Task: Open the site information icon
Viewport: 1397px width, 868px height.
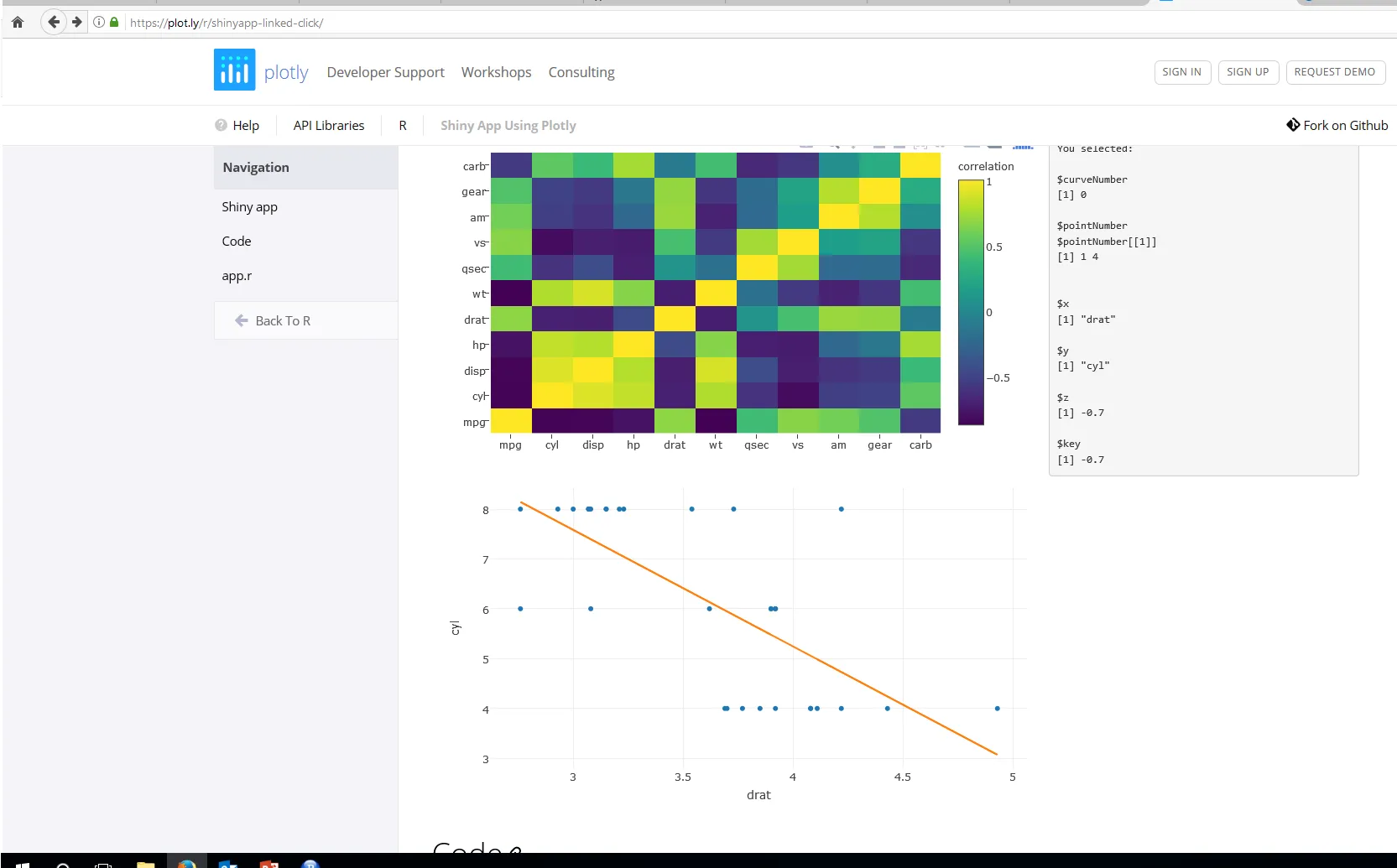Action: (x=99, y=22)
